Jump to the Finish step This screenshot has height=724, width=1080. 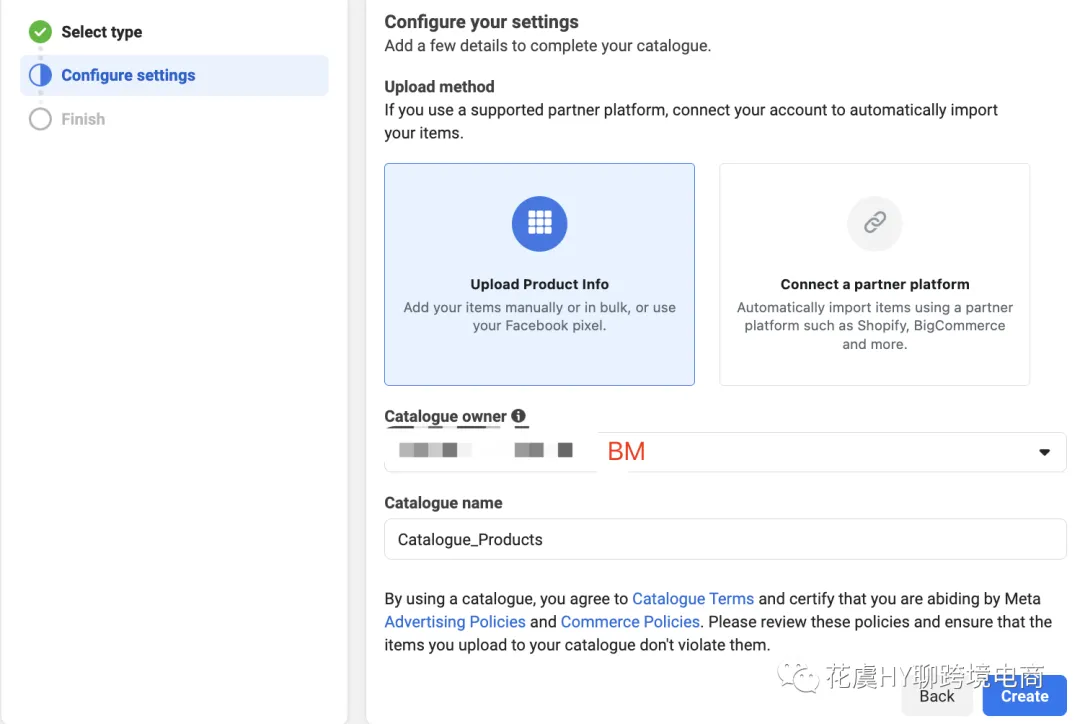(x=83, y=119)
